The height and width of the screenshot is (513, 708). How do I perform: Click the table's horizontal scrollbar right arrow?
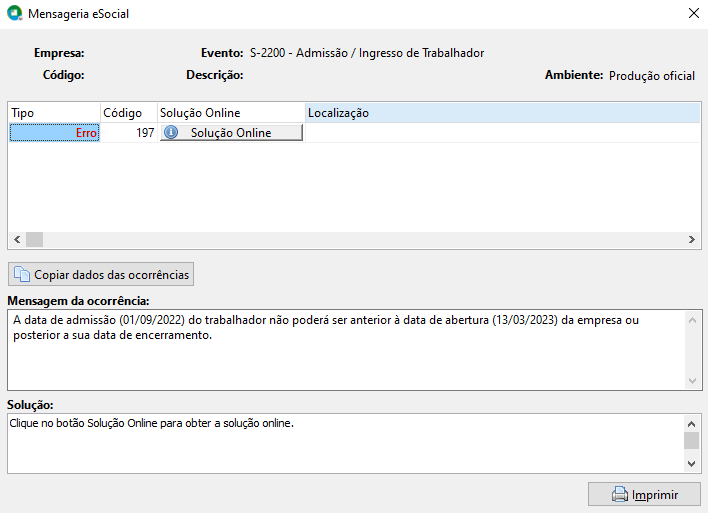point(692,239)
